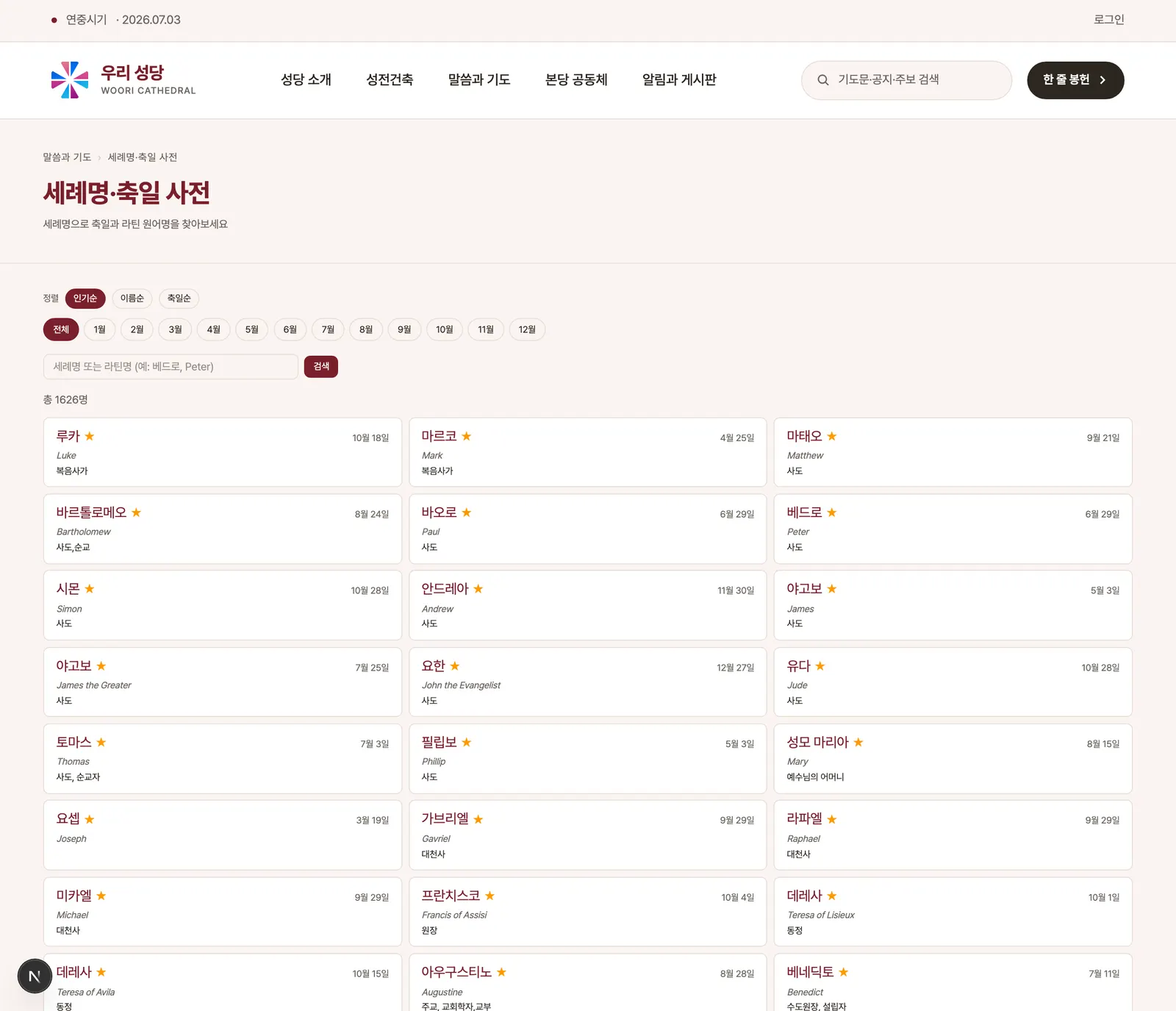Click the star beside 마르코
This screenshot has width=1176, height=1011.
[x=467, y=436]
